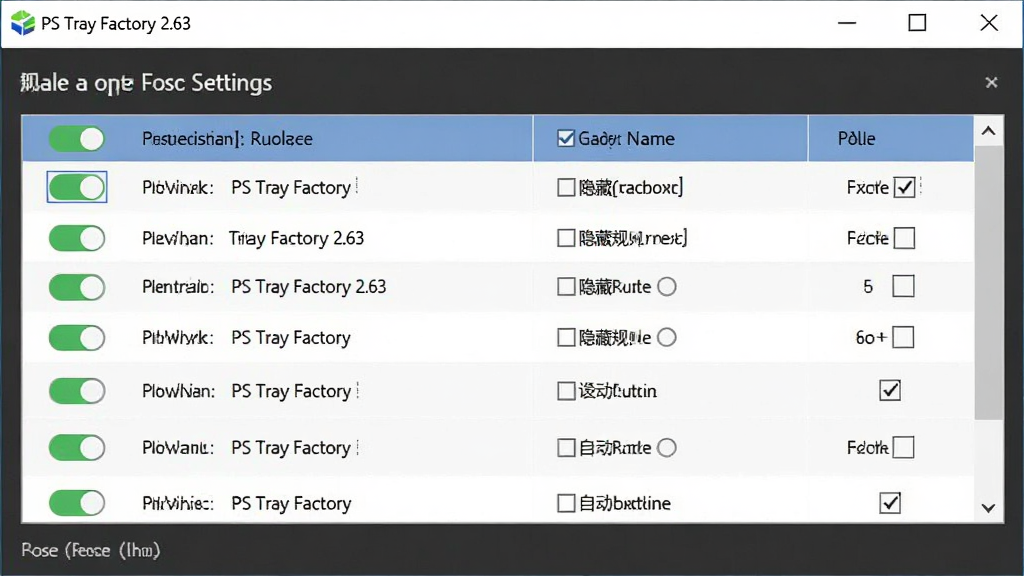1024x576 pixels.
Task: Toggle the switch in the Plentraib row
Action: [76, 287]
